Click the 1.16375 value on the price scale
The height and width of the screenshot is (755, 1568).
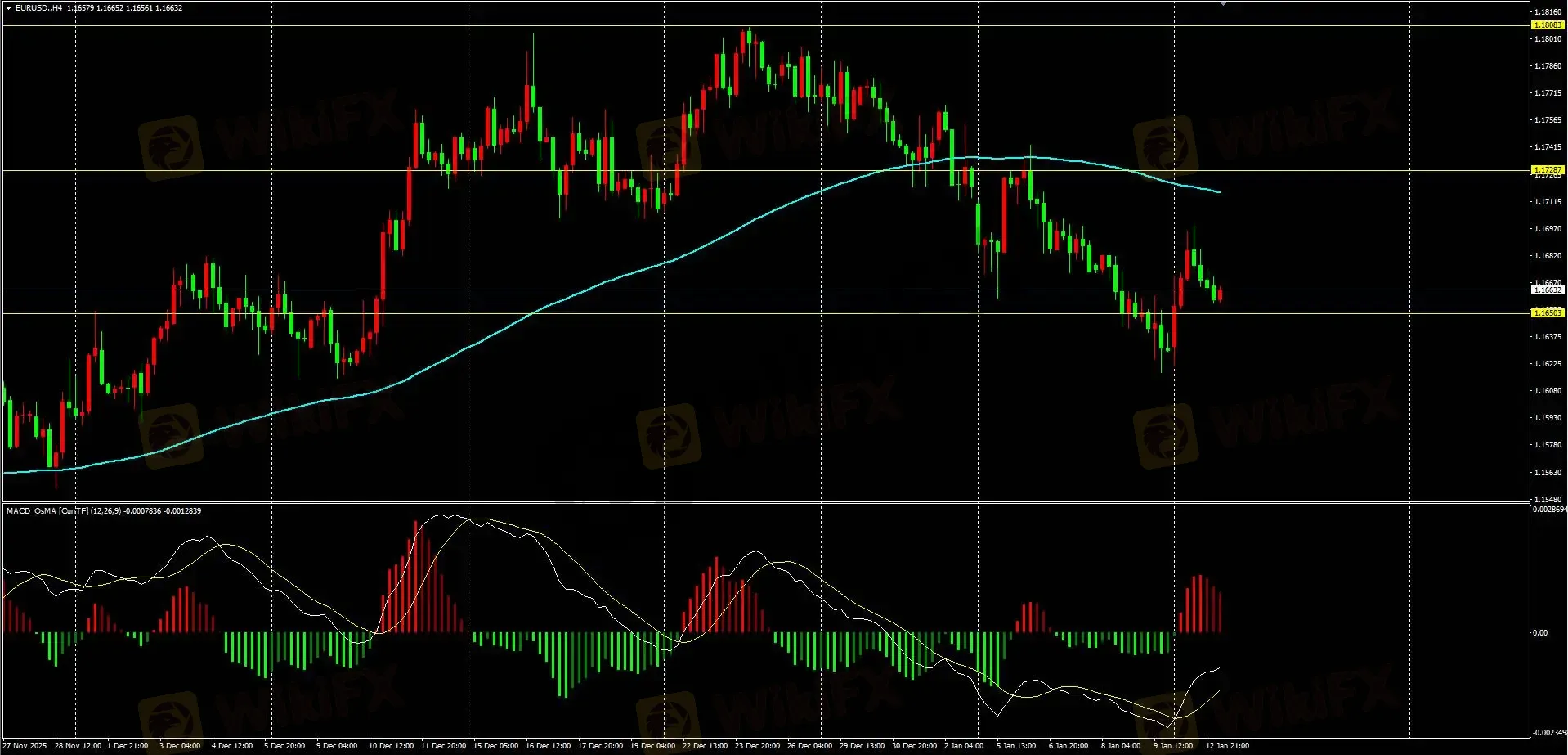pyautogui.click(x=1548, y=337)
